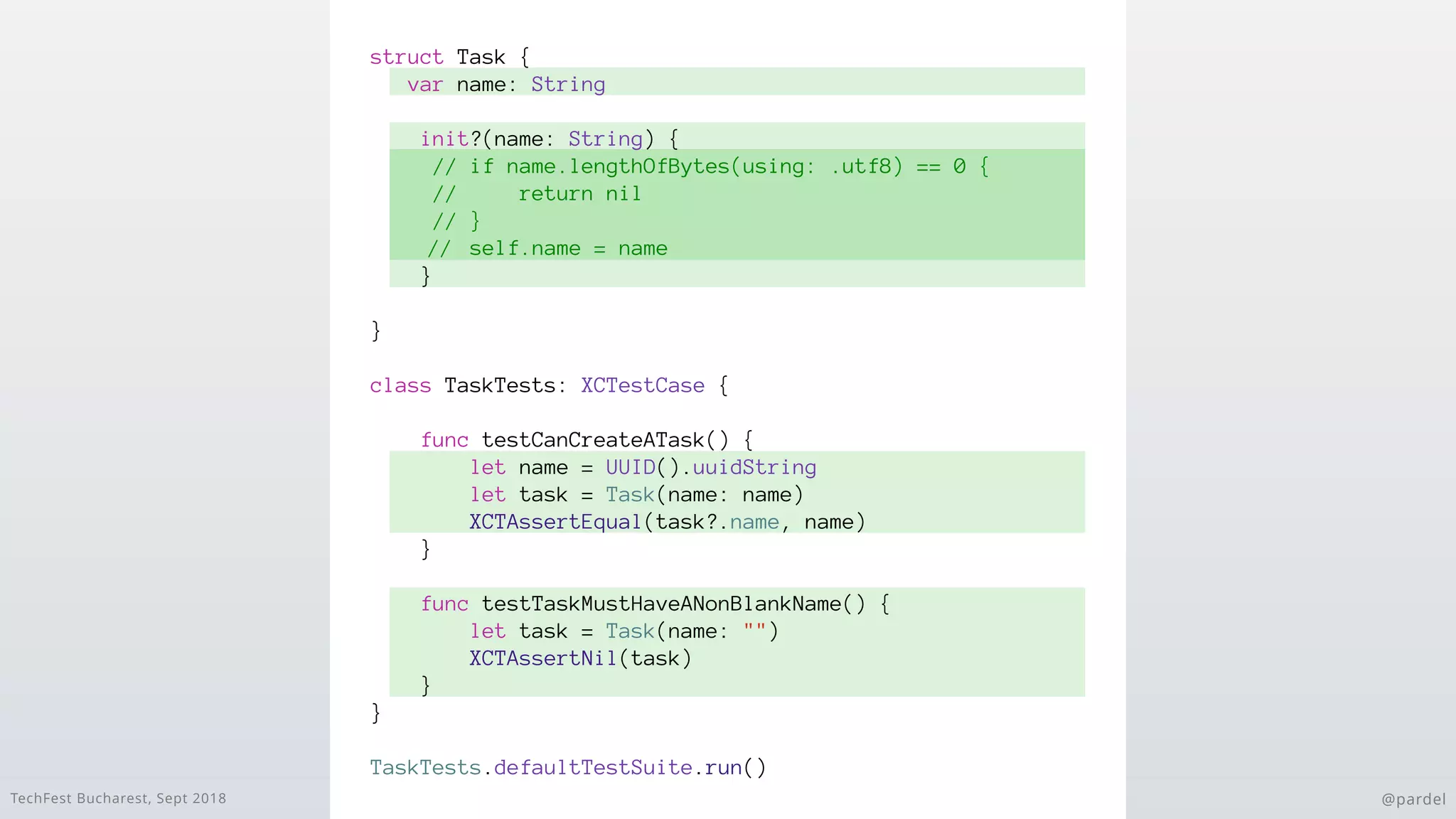Click the 'let task = Task(name: "")' line

pos(624,631)
